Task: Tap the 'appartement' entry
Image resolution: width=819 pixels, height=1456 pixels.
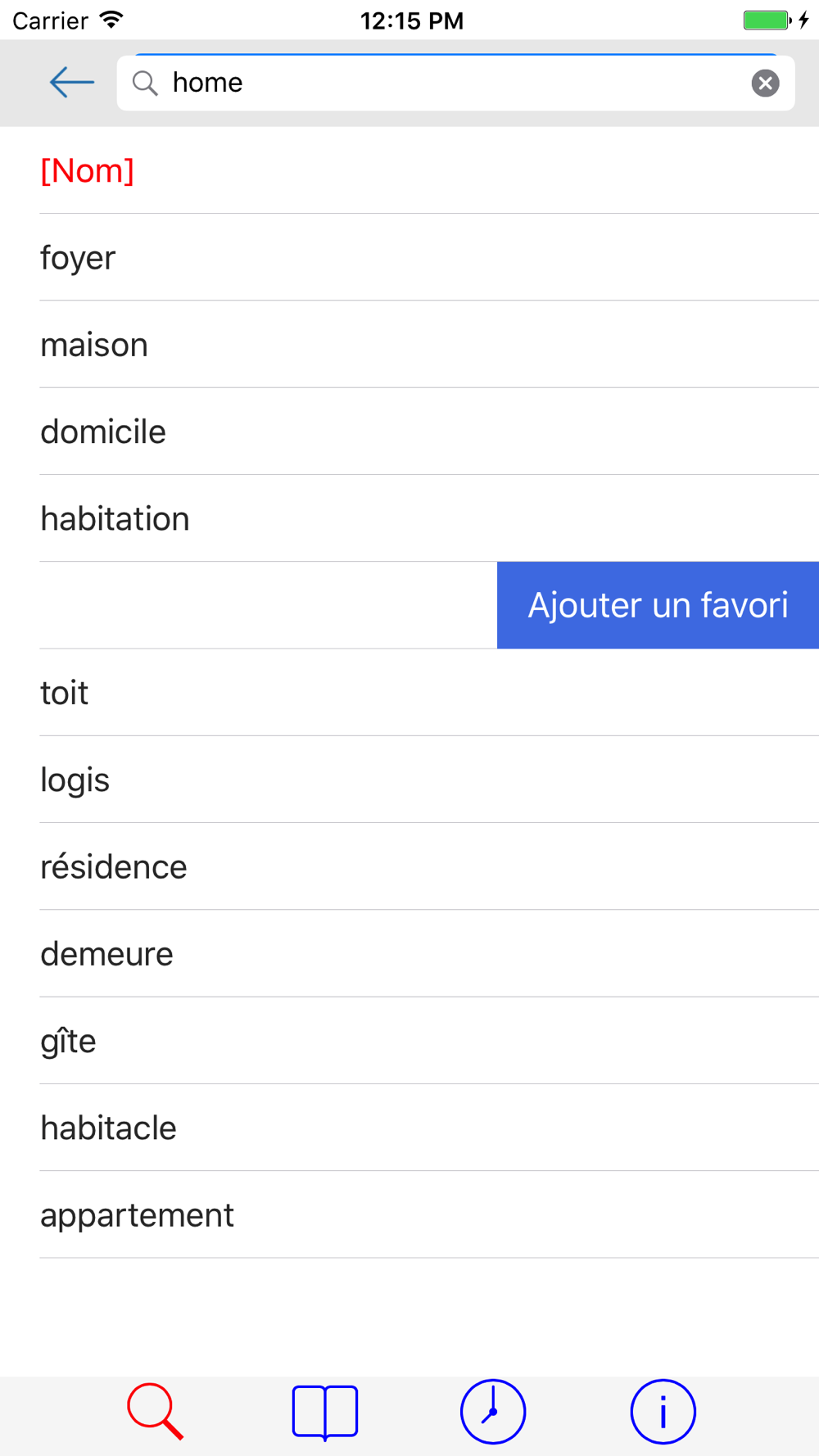Action: point(429,1215)
